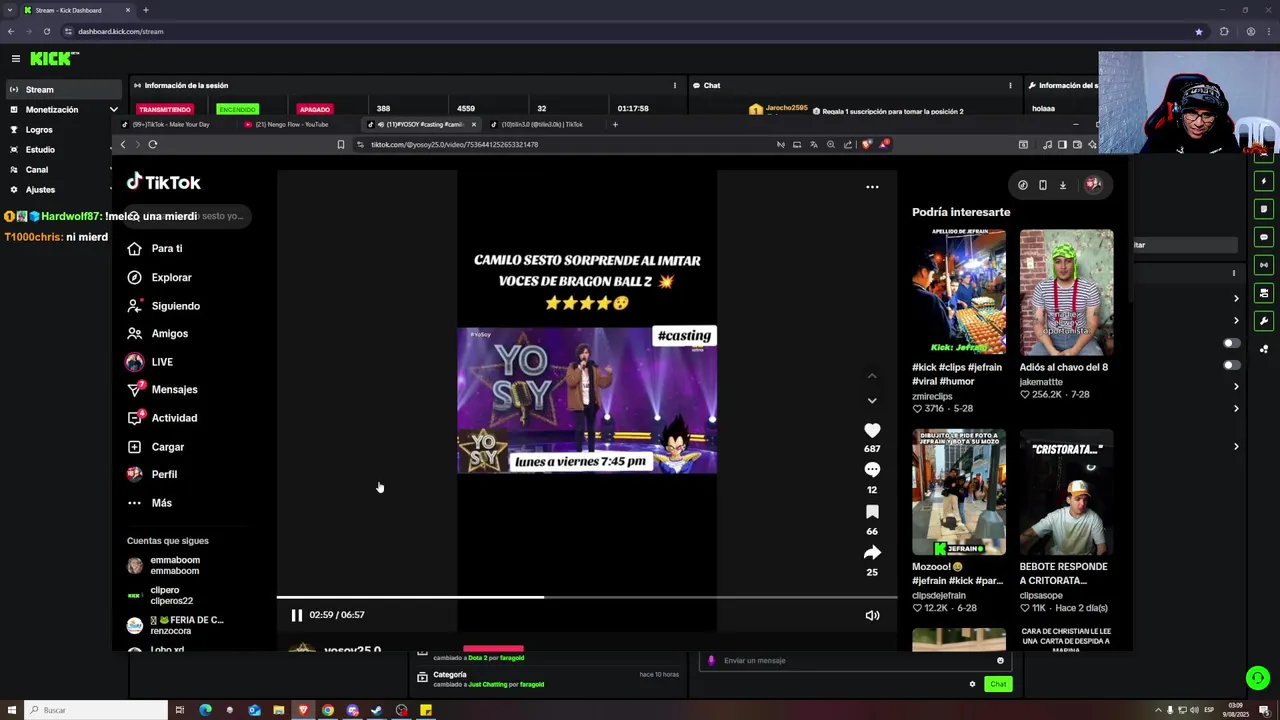Click chat bubble icon in Kick right rail

click(1264, 237)
